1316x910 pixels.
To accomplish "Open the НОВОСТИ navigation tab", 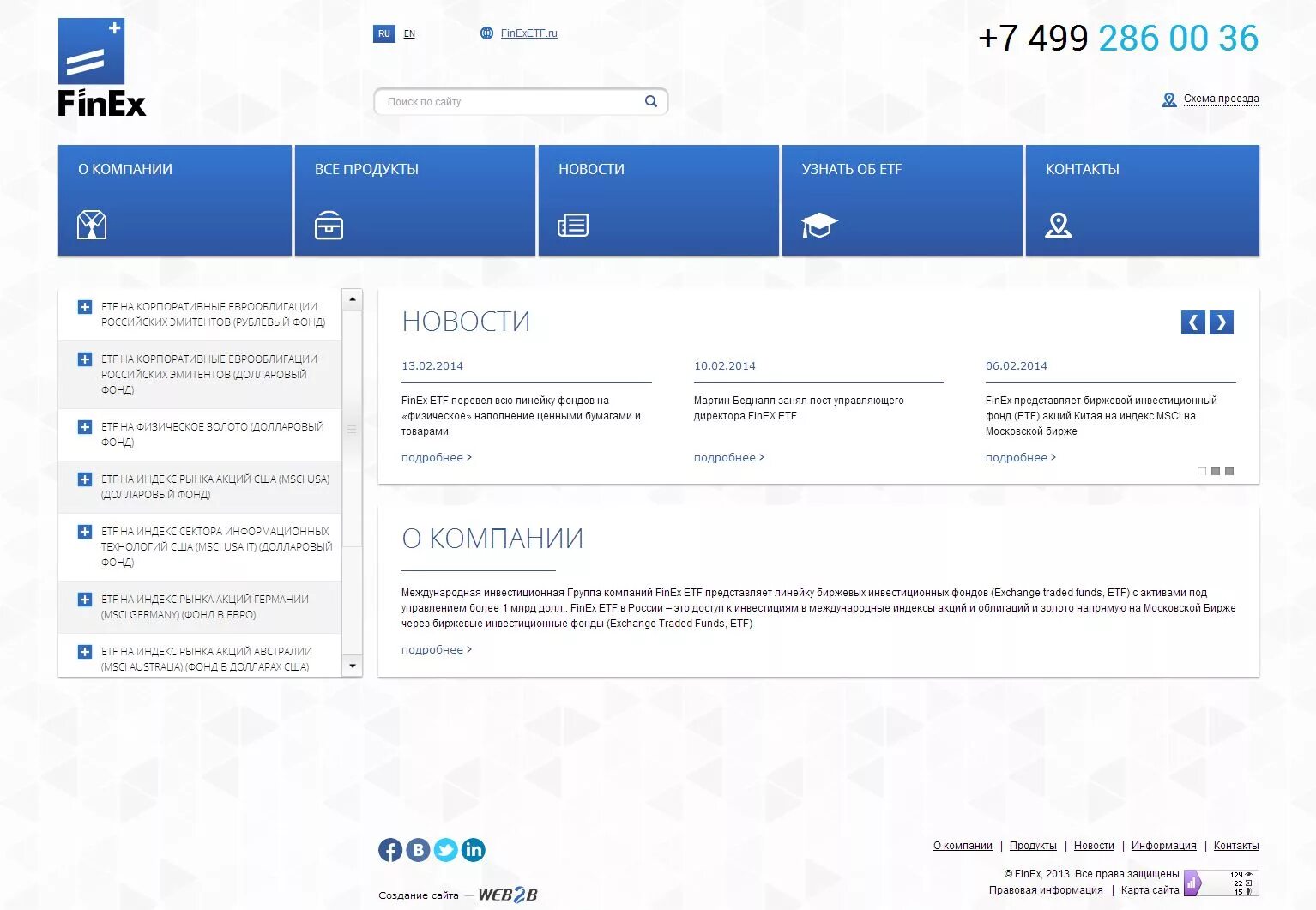I will [591, 169].
